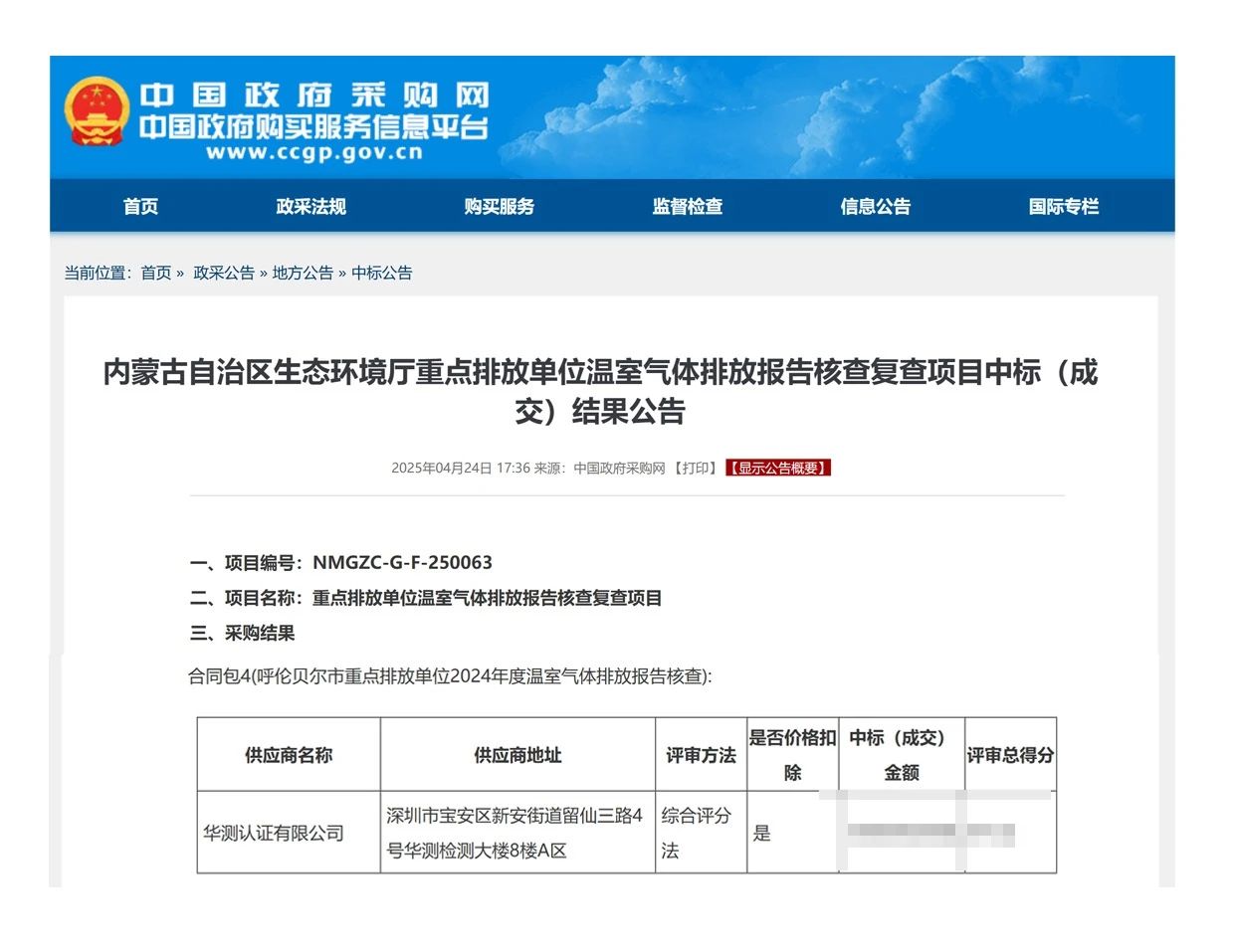Go to the 地方公告 breadcrumb link
This screenshot has height=952, width=1236.
(303, 273)
